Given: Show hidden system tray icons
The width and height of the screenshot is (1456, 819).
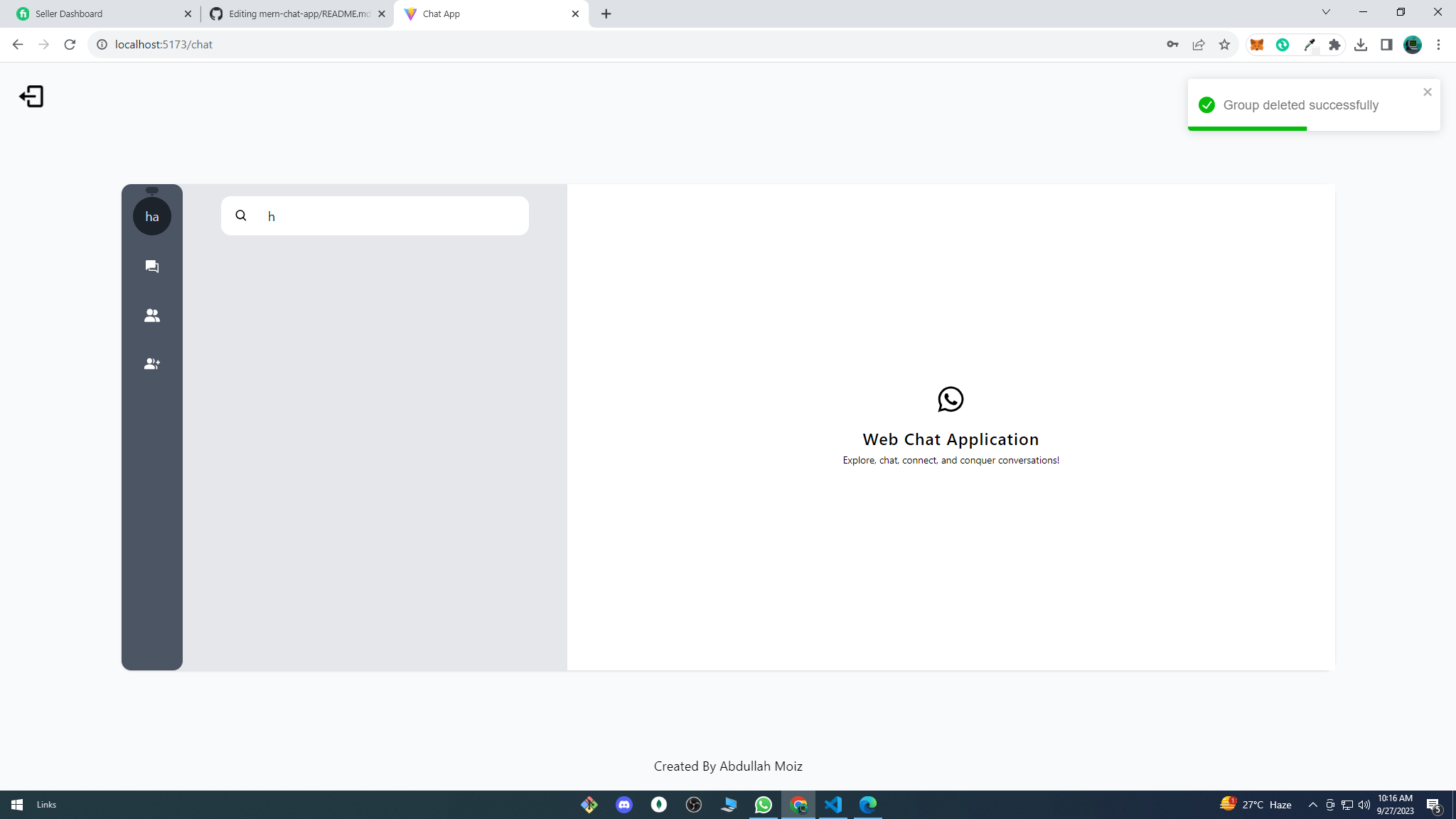Looking at the screenshot, I should click(x=1312, y=805).
